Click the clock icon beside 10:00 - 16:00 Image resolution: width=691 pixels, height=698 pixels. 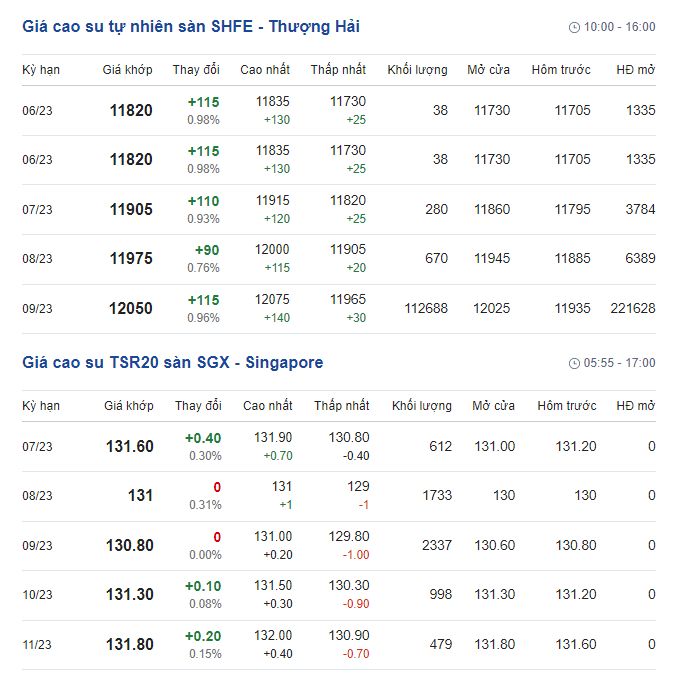coord(574,28)
